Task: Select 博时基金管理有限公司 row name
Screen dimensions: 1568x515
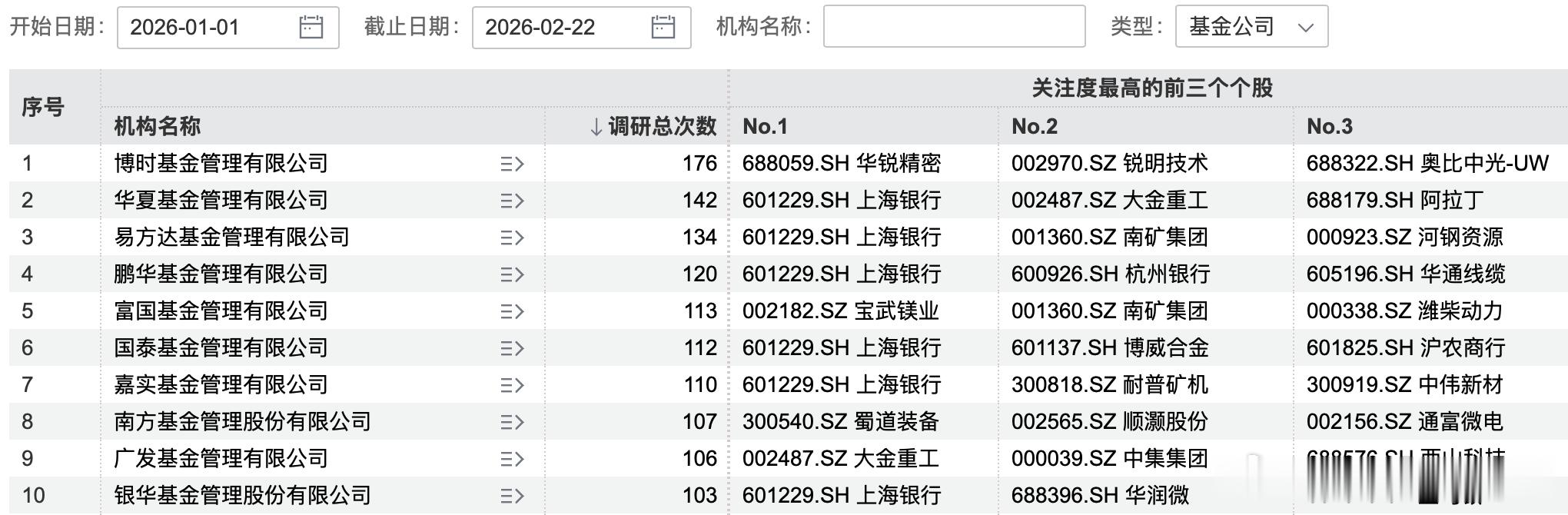Action: (221, 163)
